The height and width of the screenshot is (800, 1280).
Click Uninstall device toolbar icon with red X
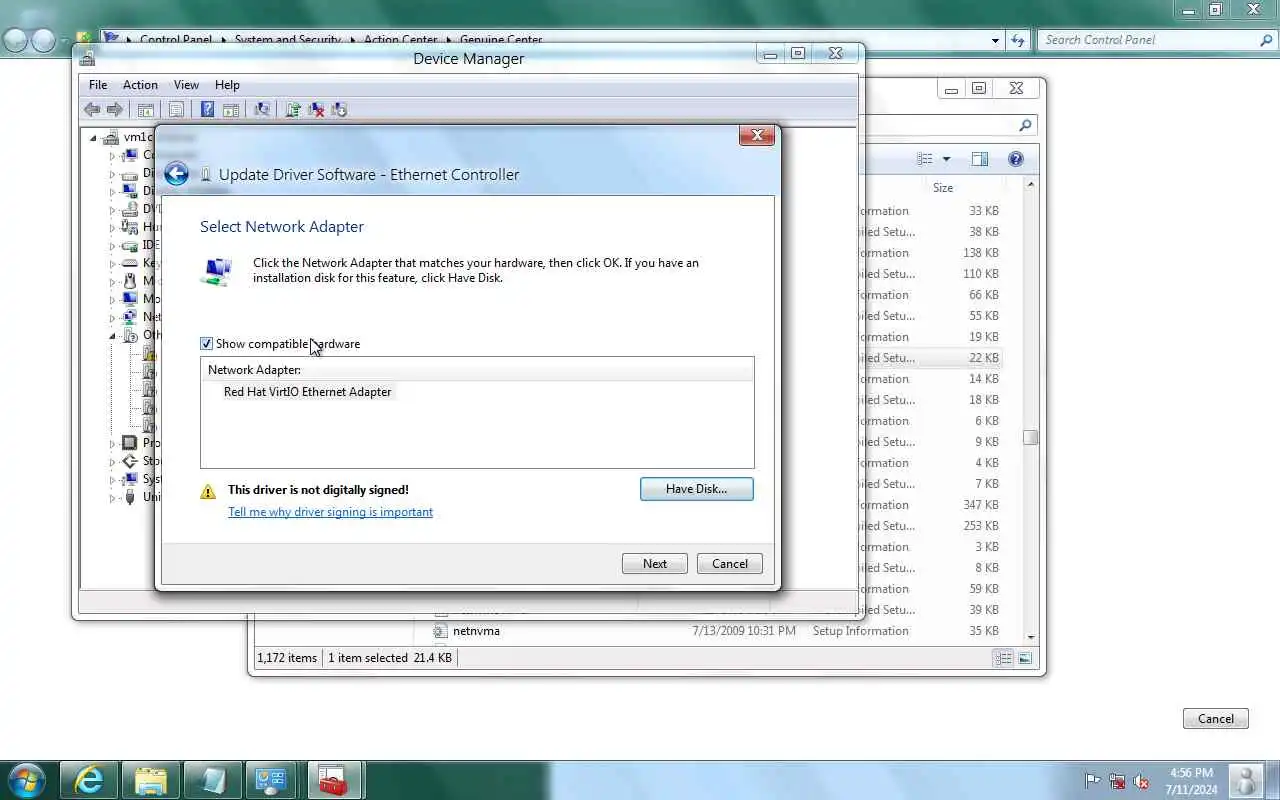(x=316, y=110)
